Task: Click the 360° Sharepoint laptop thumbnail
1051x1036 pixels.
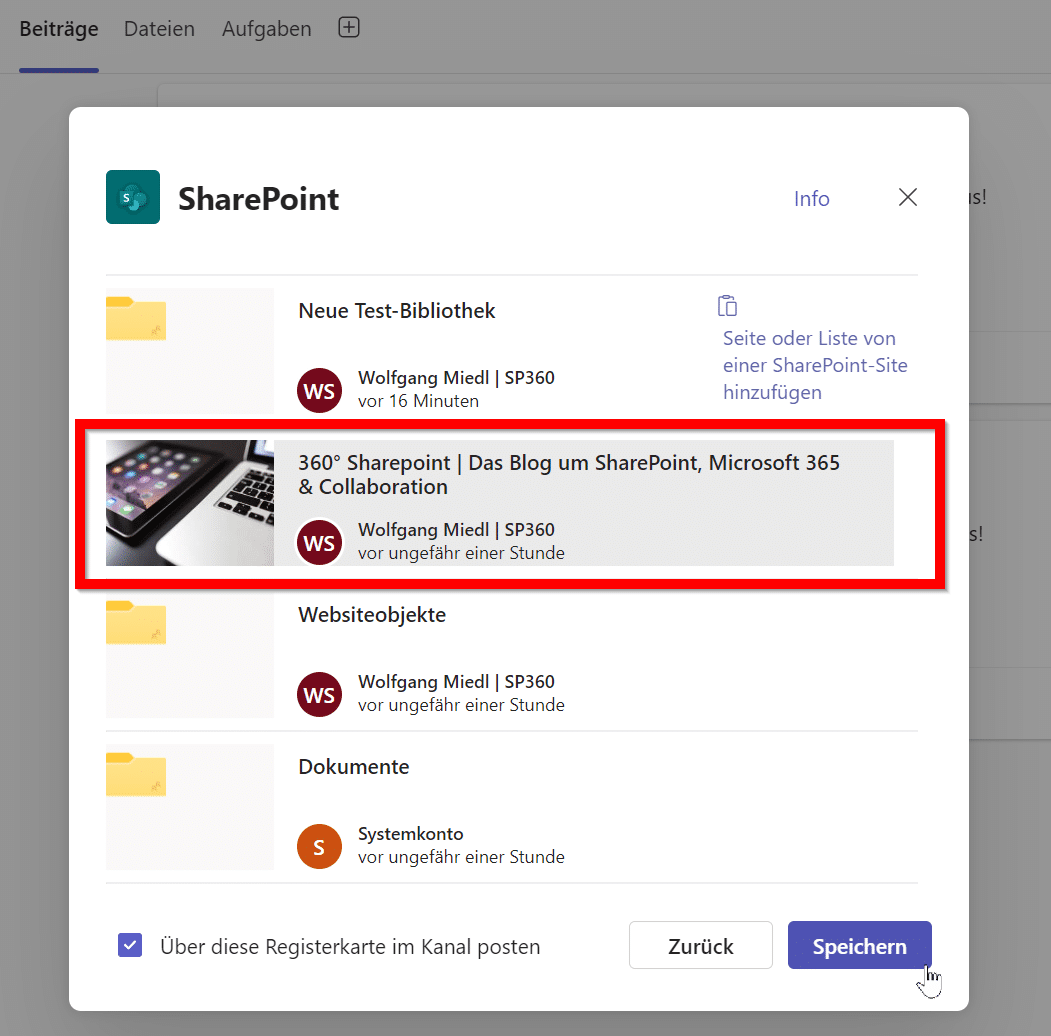Action: (x=190, y=503)
